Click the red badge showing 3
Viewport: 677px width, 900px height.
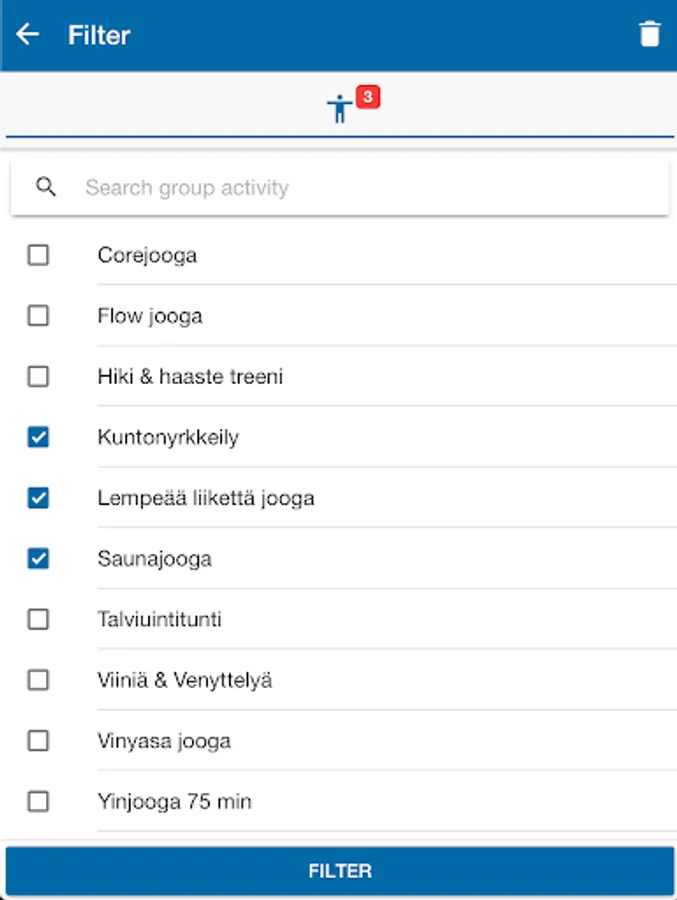[x=368, y=97]
